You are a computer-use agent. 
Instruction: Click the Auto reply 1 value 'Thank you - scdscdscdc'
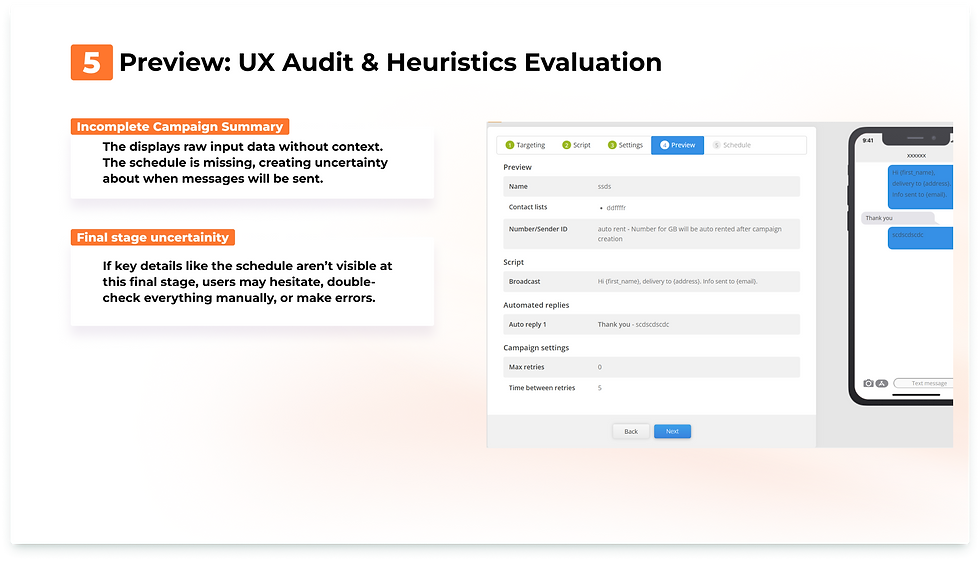633,324
